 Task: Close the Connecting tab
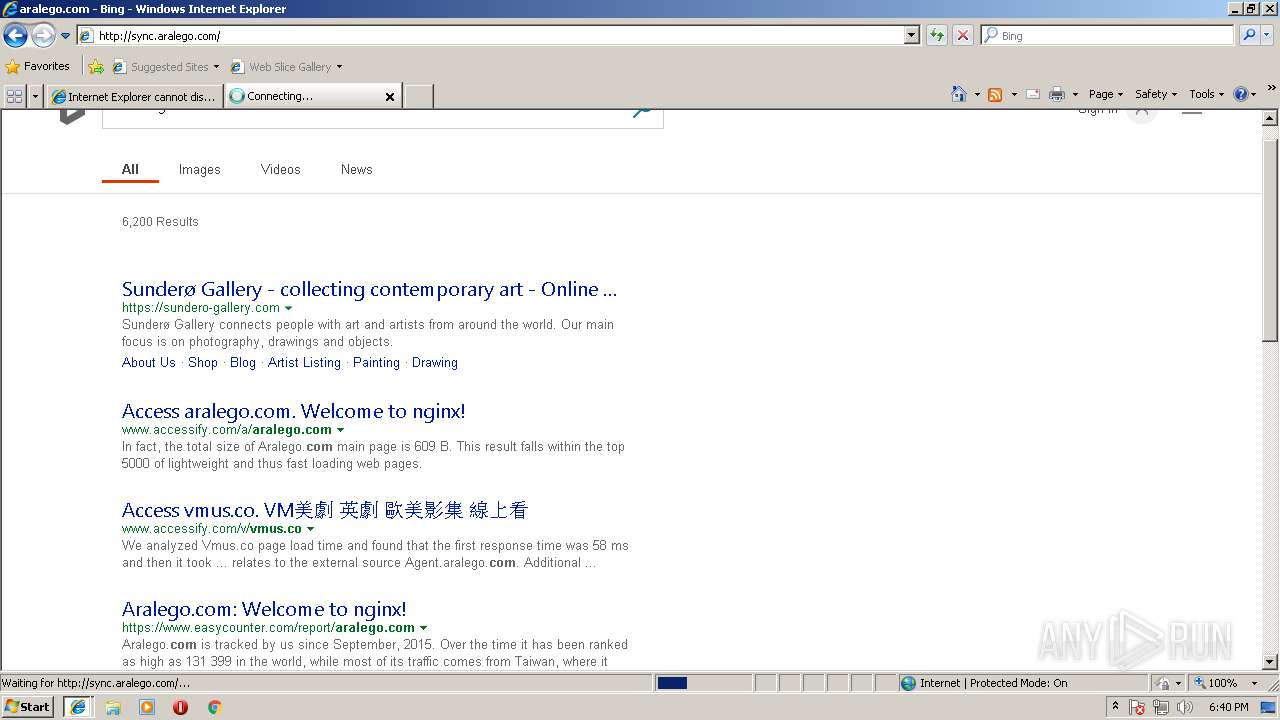[x=390, y=97]
